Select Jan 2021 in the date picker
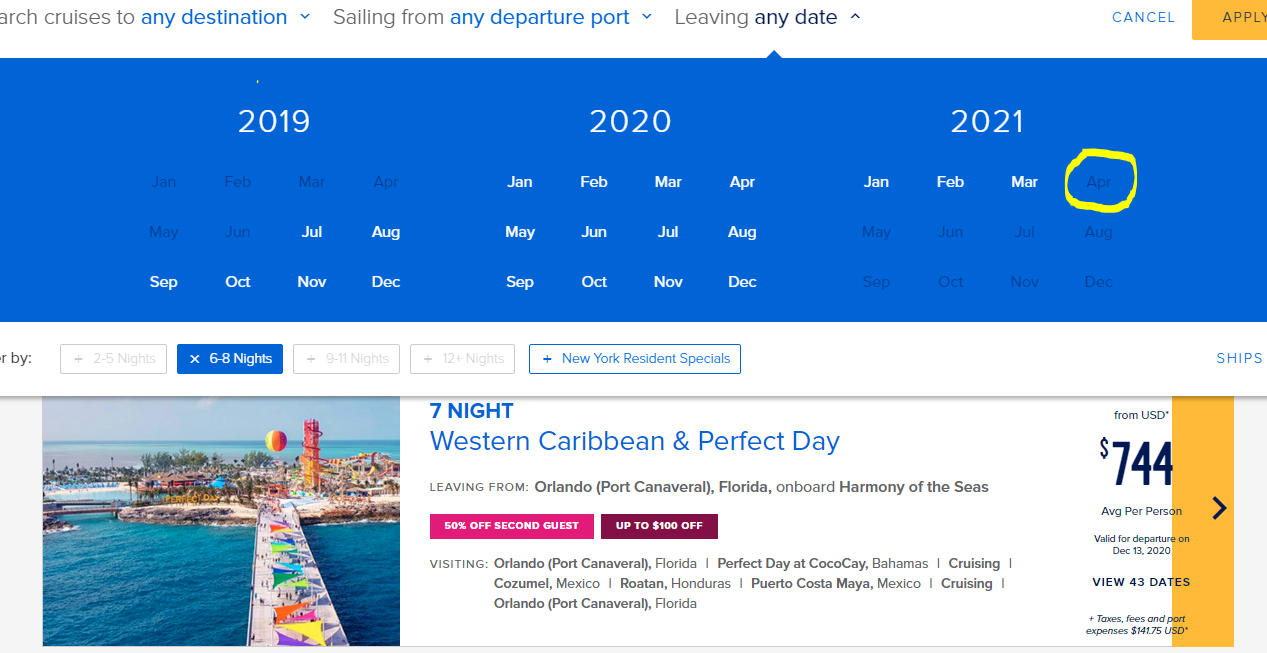 (x=876, y=182)
